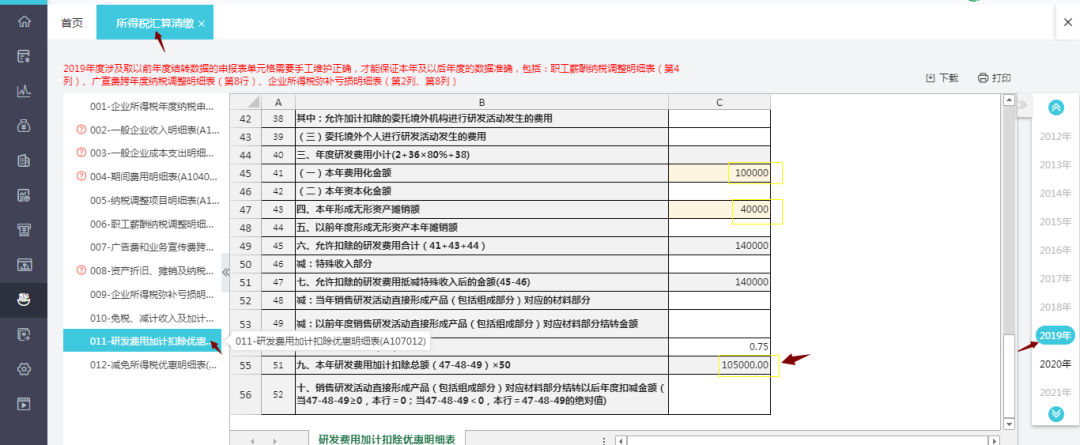Click the video play icon in the sidebar
The width and height of the screenshot is (1080, 445).
(23, 404)
